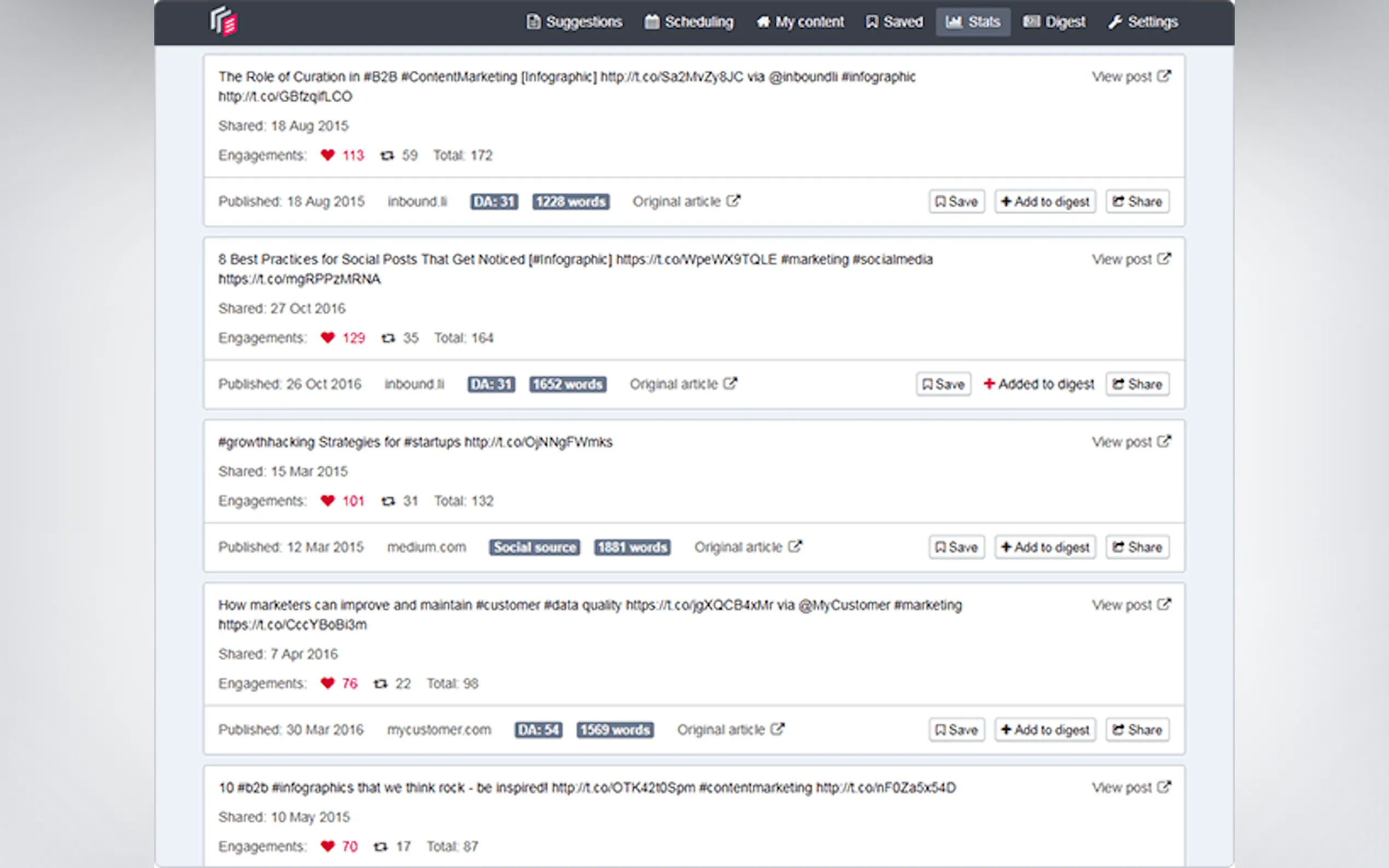The image size is (1389, 868).
Task: Click the Stats chart icon tab
Action: (953, 22)
